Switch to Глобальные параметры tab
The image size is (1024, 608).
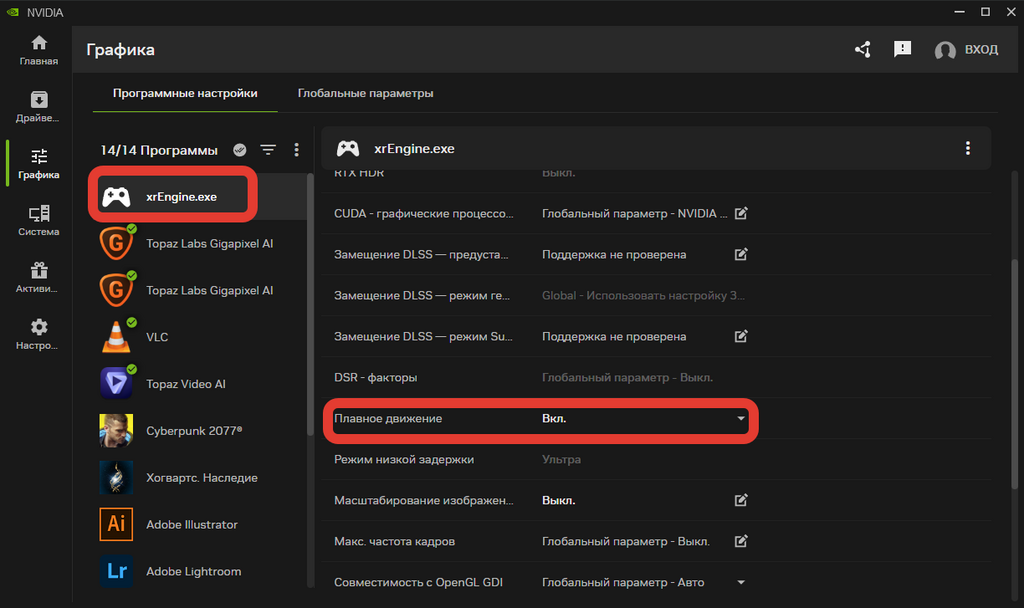365,93
